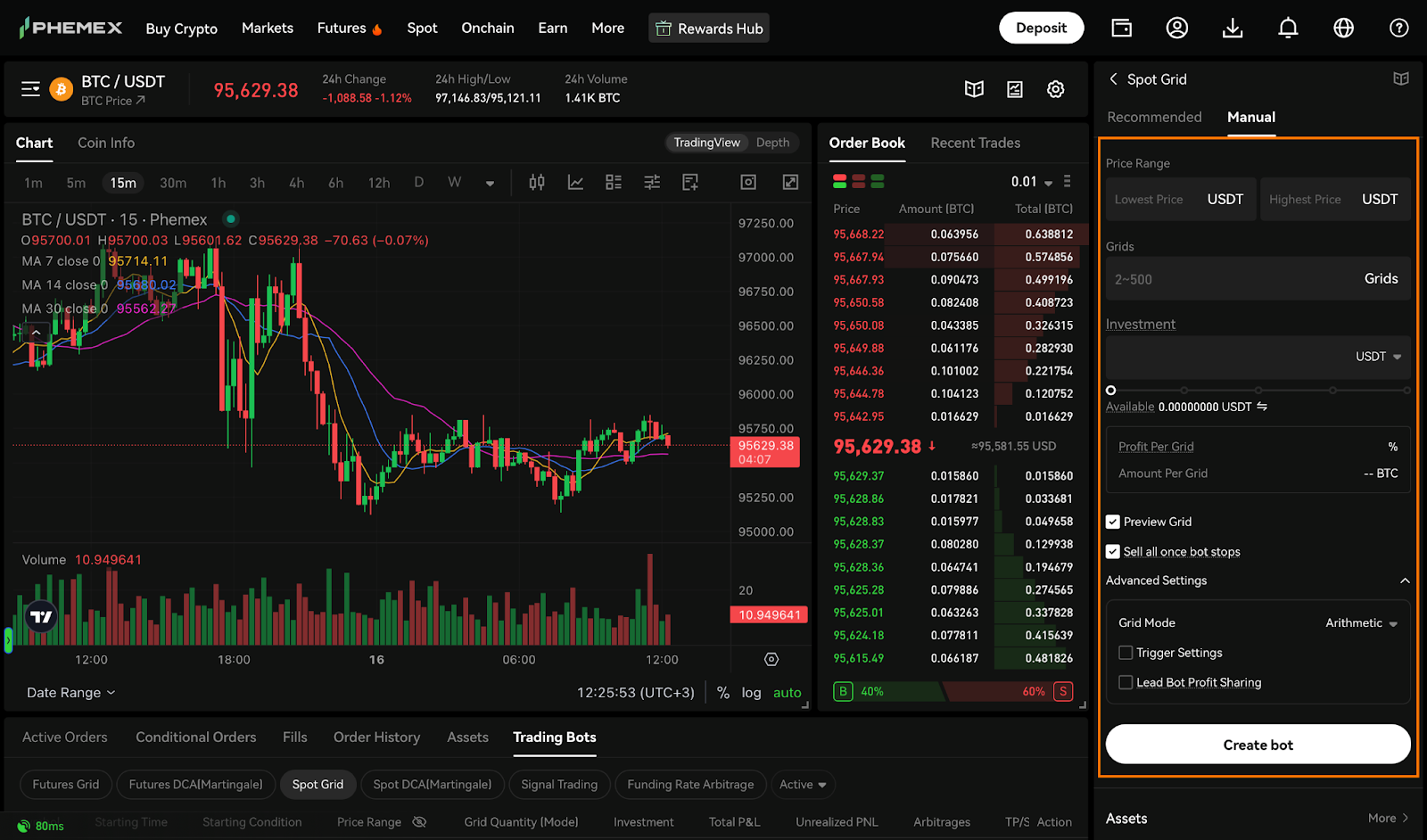Open the language globe icon

tap(1343, 29)
